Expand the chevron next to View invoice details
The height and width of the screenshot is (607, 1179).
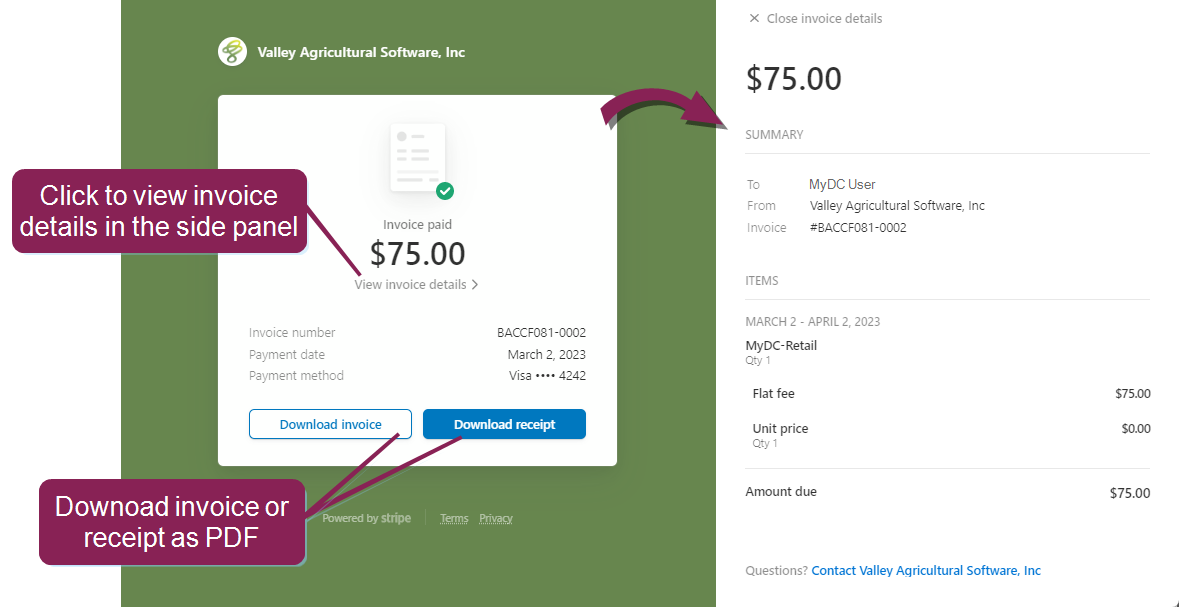pyautogui.click(x=475, y=285)
